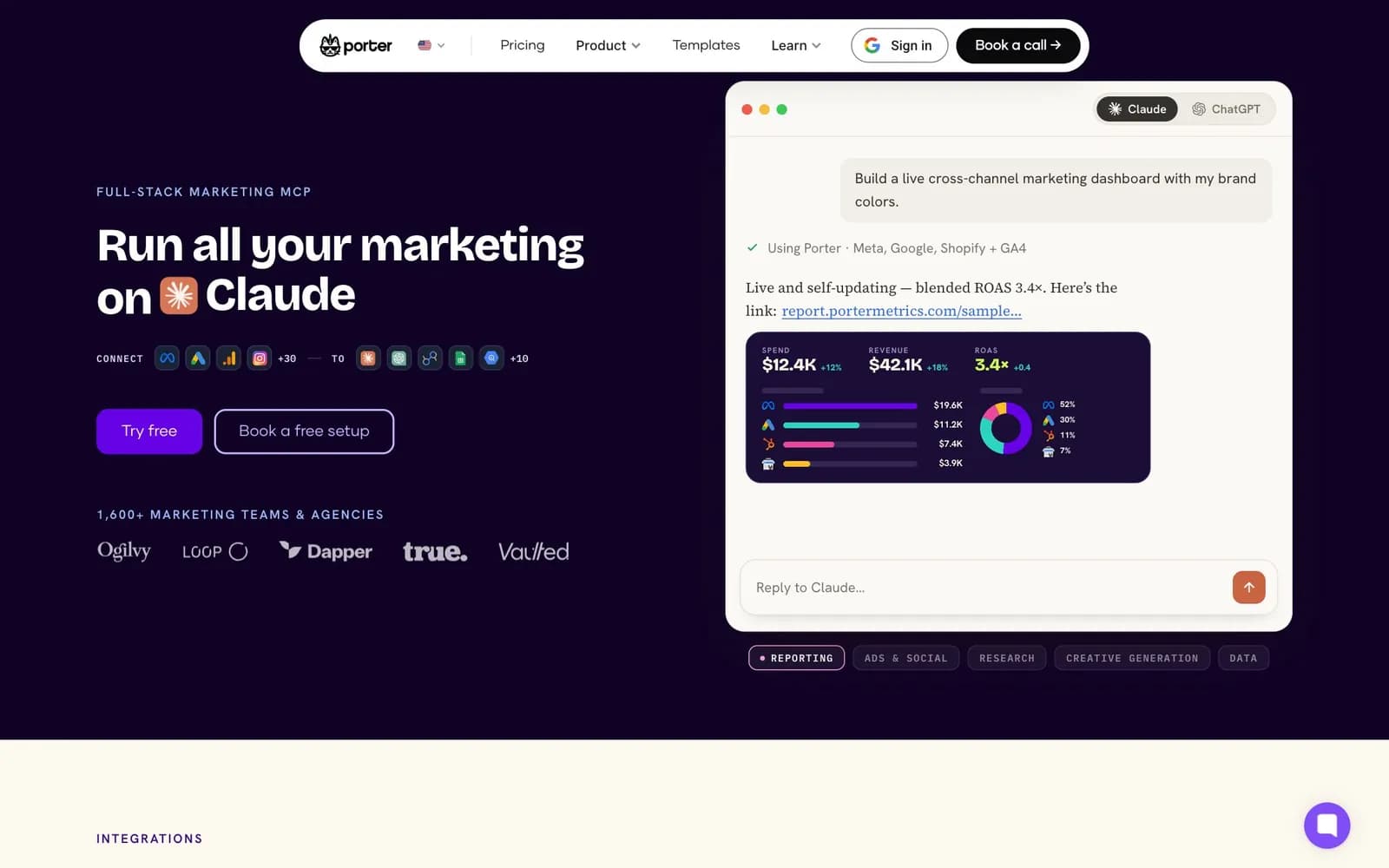Screen dimensions: 1389x868
Task: Select the Research tab
Action: click(1007, 658)
